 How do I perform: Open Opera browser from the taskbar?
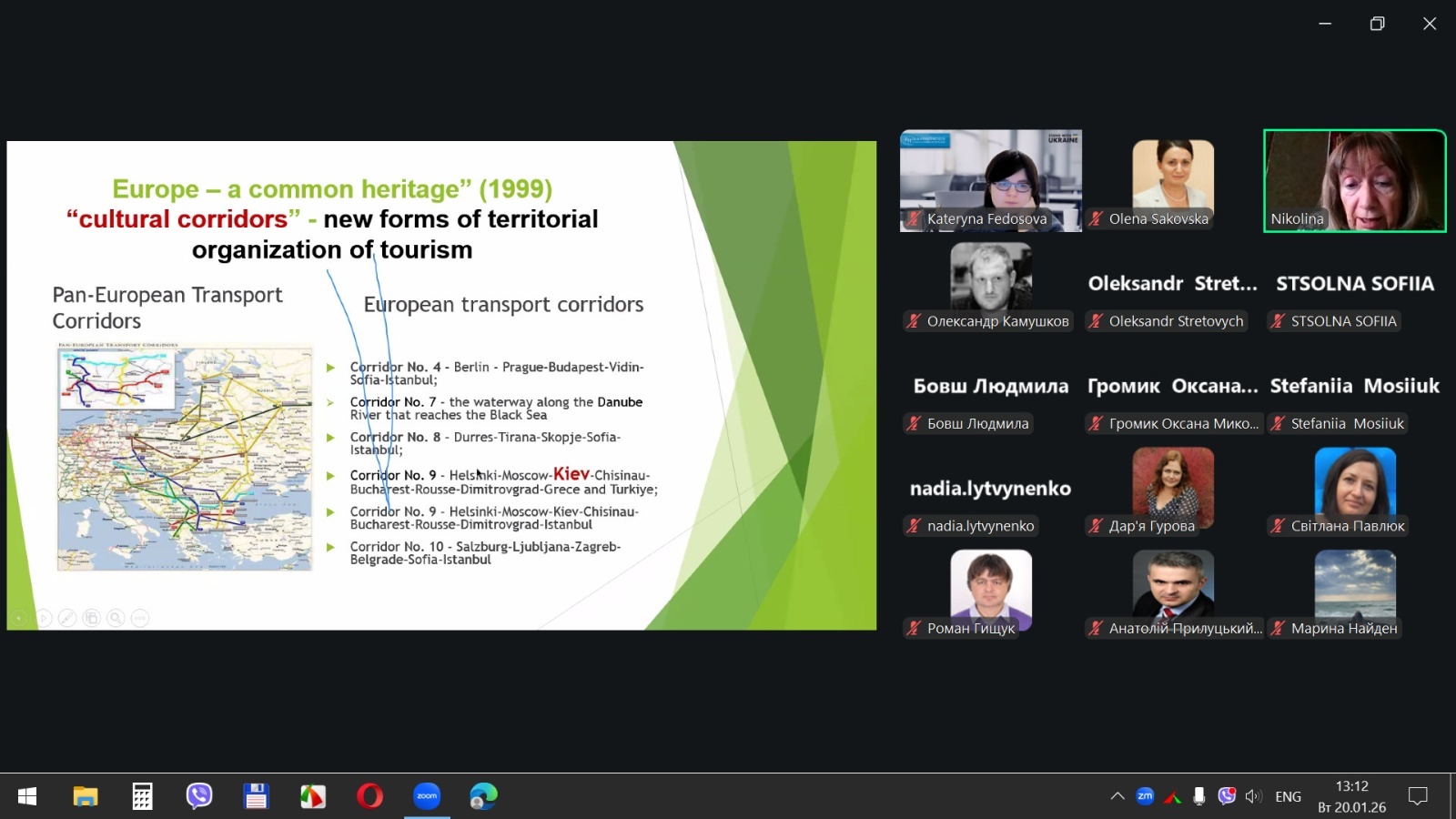[x=369, y=796]
